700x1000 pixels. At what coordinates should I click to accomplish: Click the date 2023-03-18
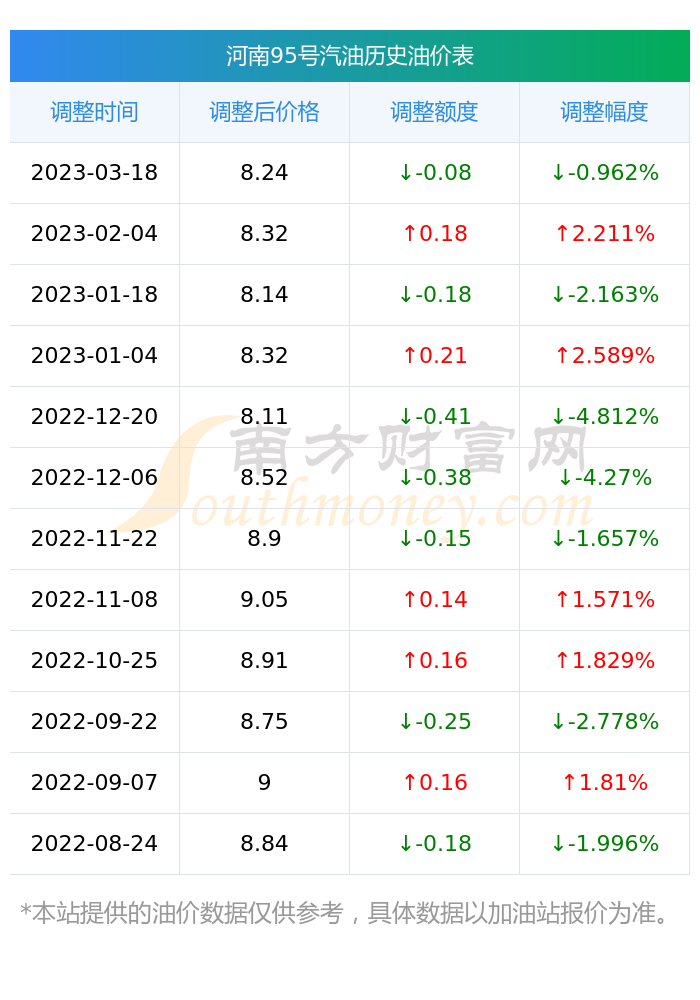[x=94, y=172]
